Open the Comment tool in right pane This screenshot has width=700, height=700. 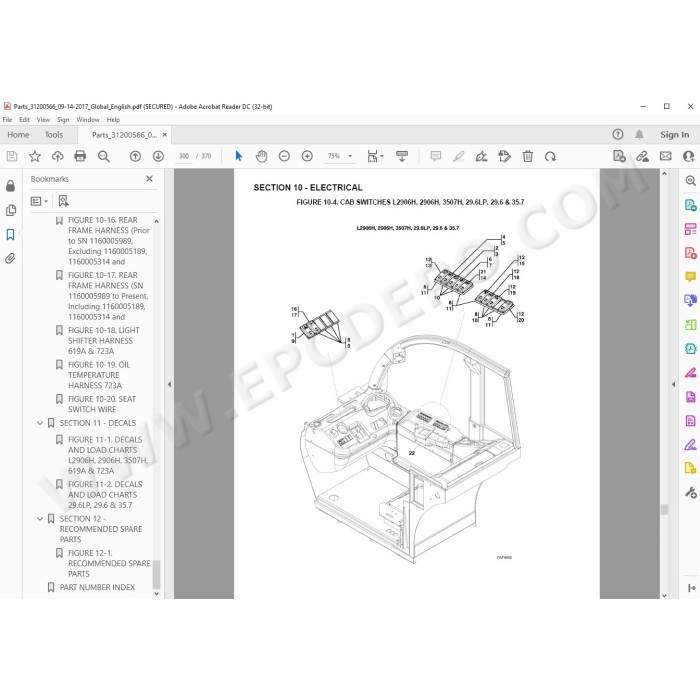click(690, 277)
